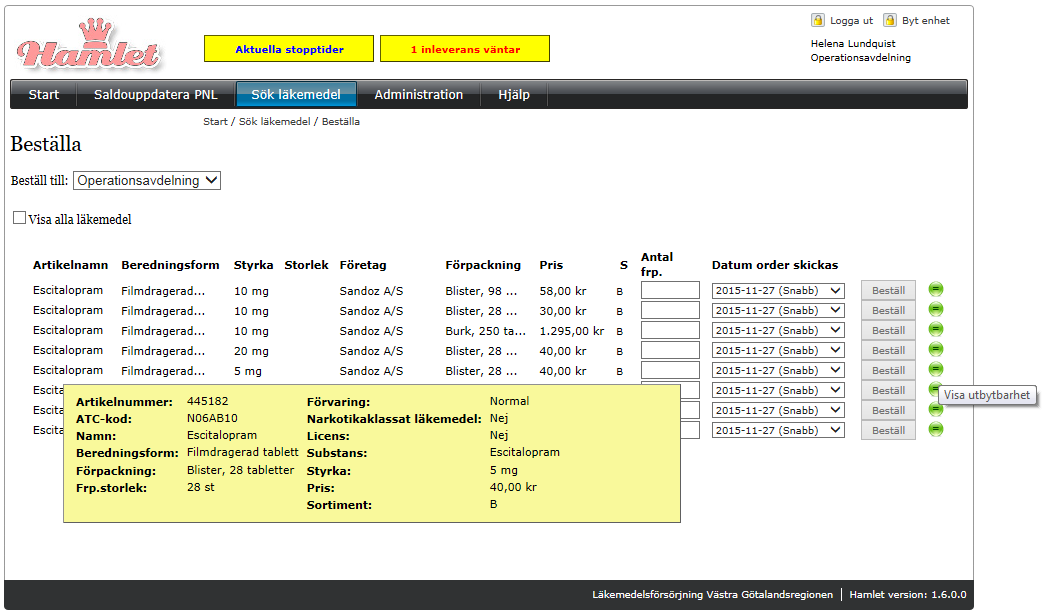The height and width of the screenshot is (615, 1047).
Task: Open date dropdown in the 58,00 kr row
Action: pyautogui.click(x=778, y=290)
